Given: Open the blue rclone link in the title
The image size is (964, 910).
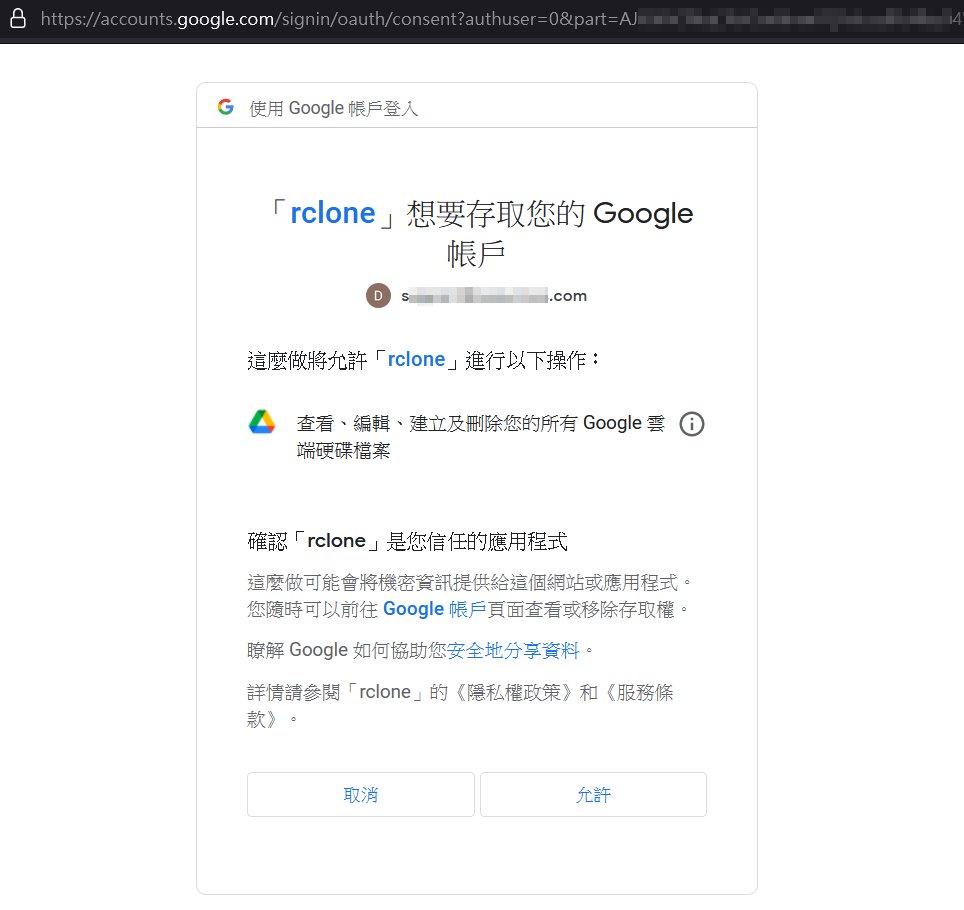Looking at the screenshot, I should [x=332, y=213].
